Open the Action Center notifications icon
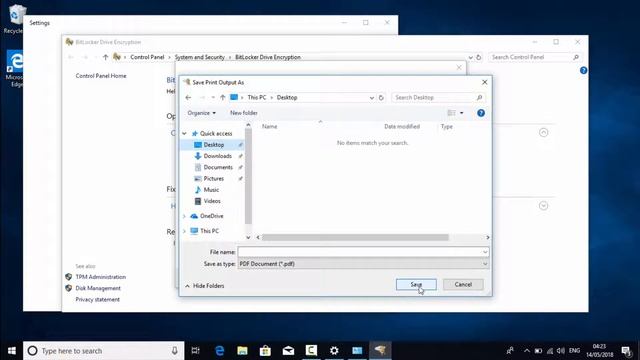 (x=627, y=351)
